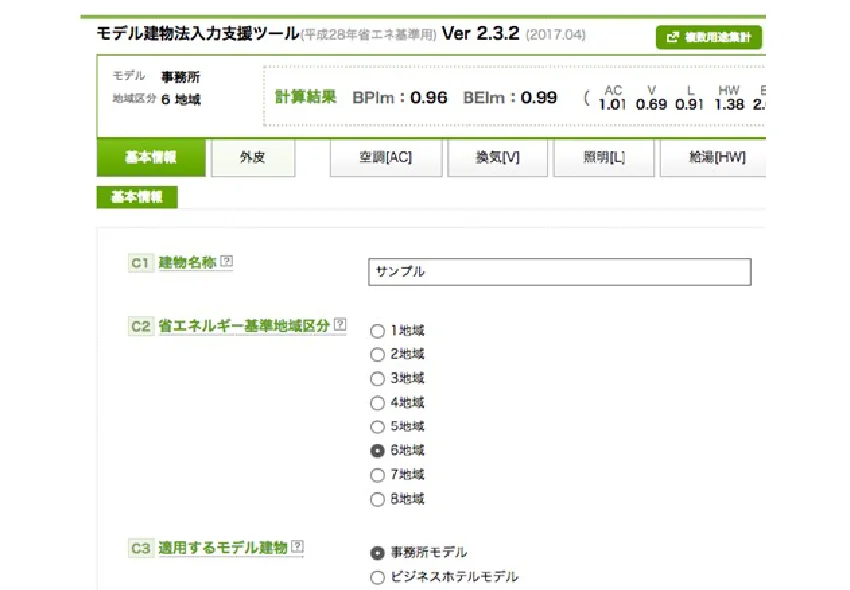850x590 pixels.
Task: Click the 基本情報 sub-tab label
Action: click(x=137, y=197)
